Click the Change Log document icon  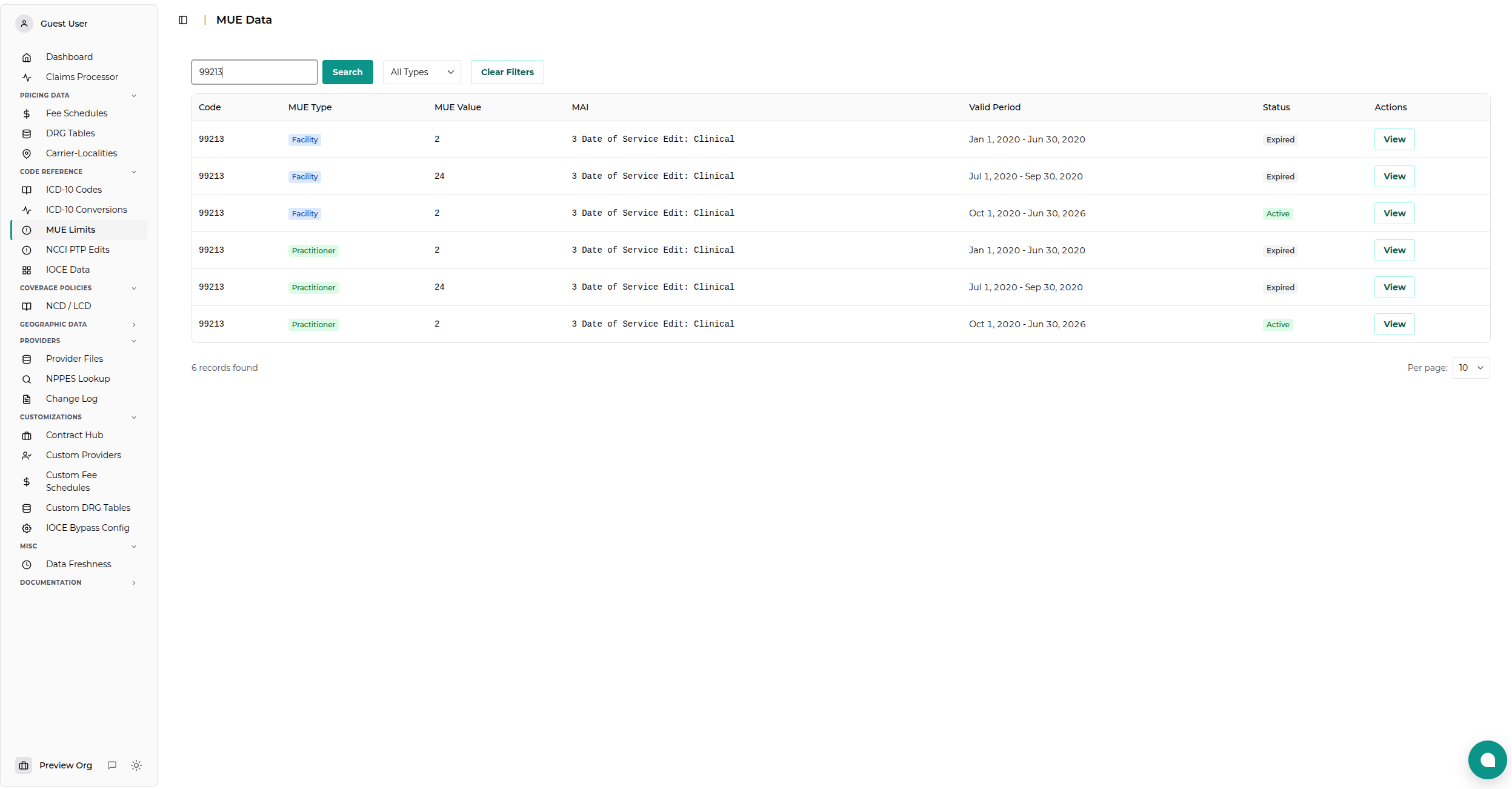point(27,399)
